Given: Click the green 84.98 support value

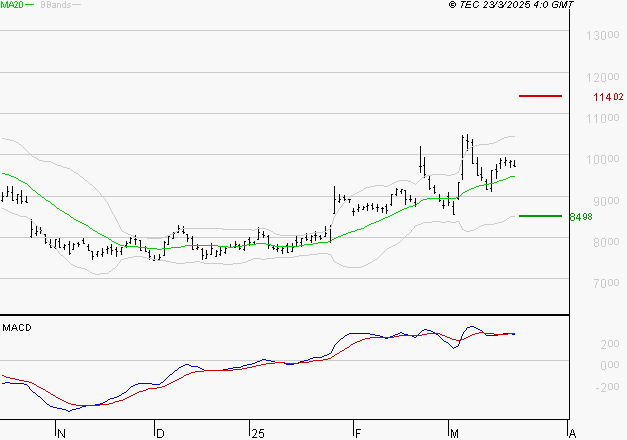Looking at the screenshot, I should [x=581, y=217].
